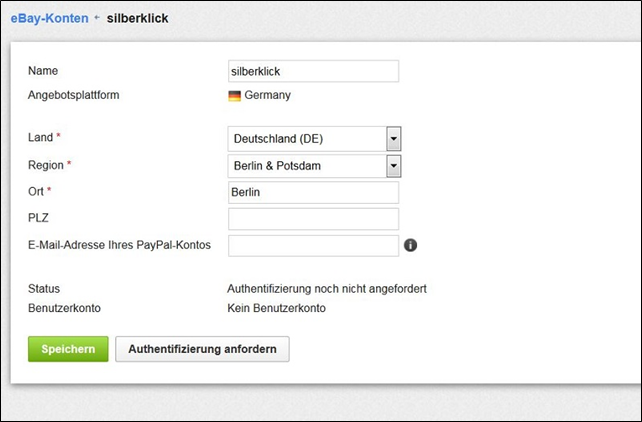Click the German flag icon
The image size is (642, 422).
tap(235, 96)
